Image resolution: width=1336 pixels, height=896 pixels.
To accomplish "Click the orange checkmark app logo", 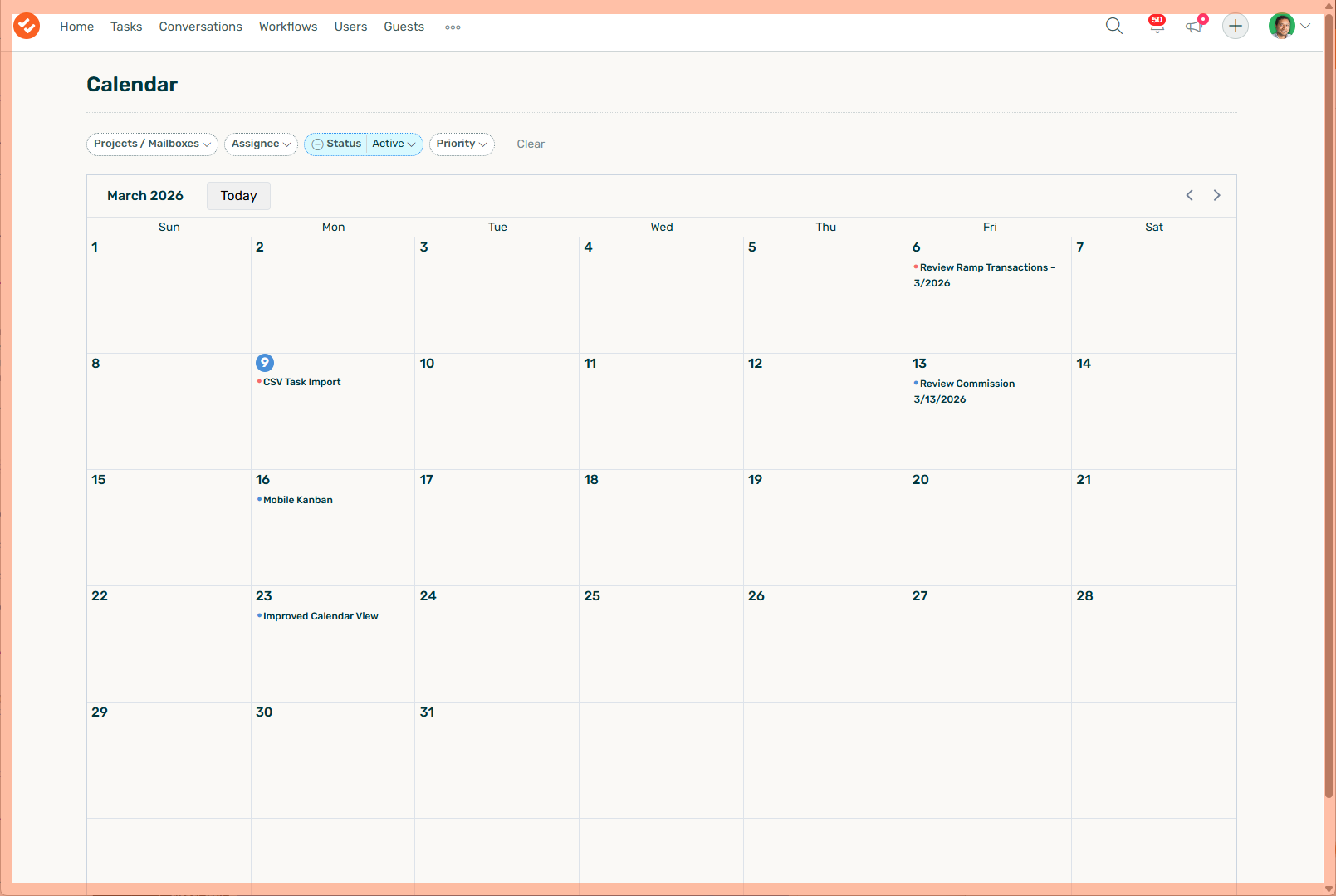I will coord(27,27).
